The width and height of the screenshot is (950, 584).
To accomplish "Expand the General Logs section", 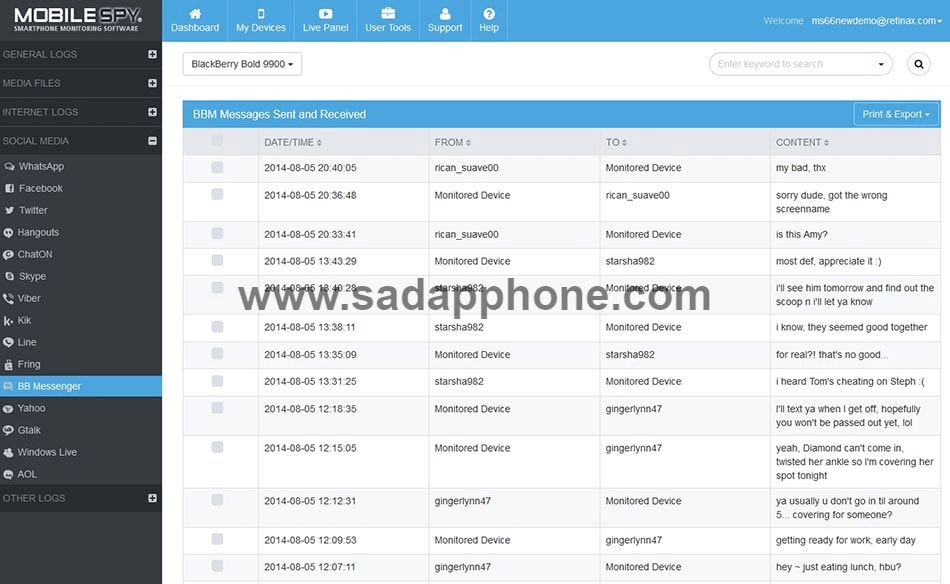I will pyautogui.click(x=152, y=54).
